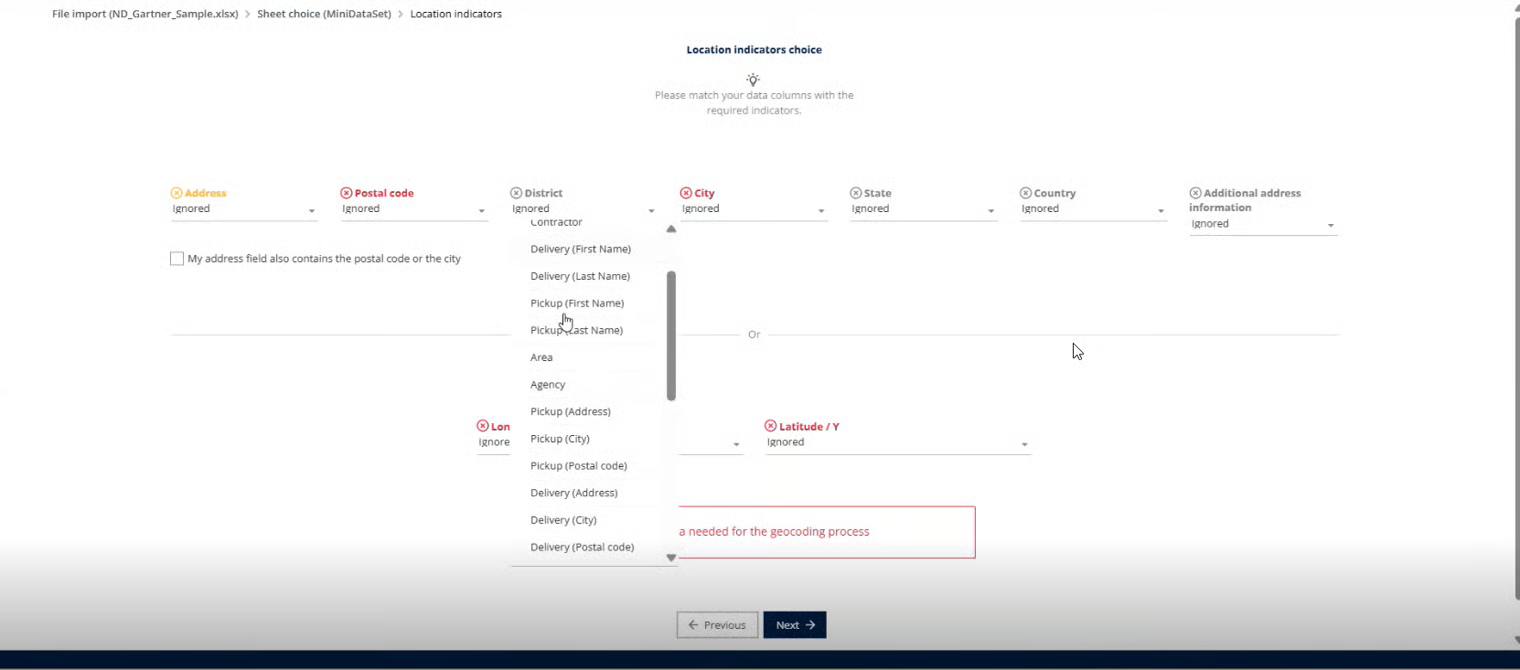Image resolution: width=1520 pixels, height=670 pixels.
Task: Expand the City column dropdown
Action: 753,210
